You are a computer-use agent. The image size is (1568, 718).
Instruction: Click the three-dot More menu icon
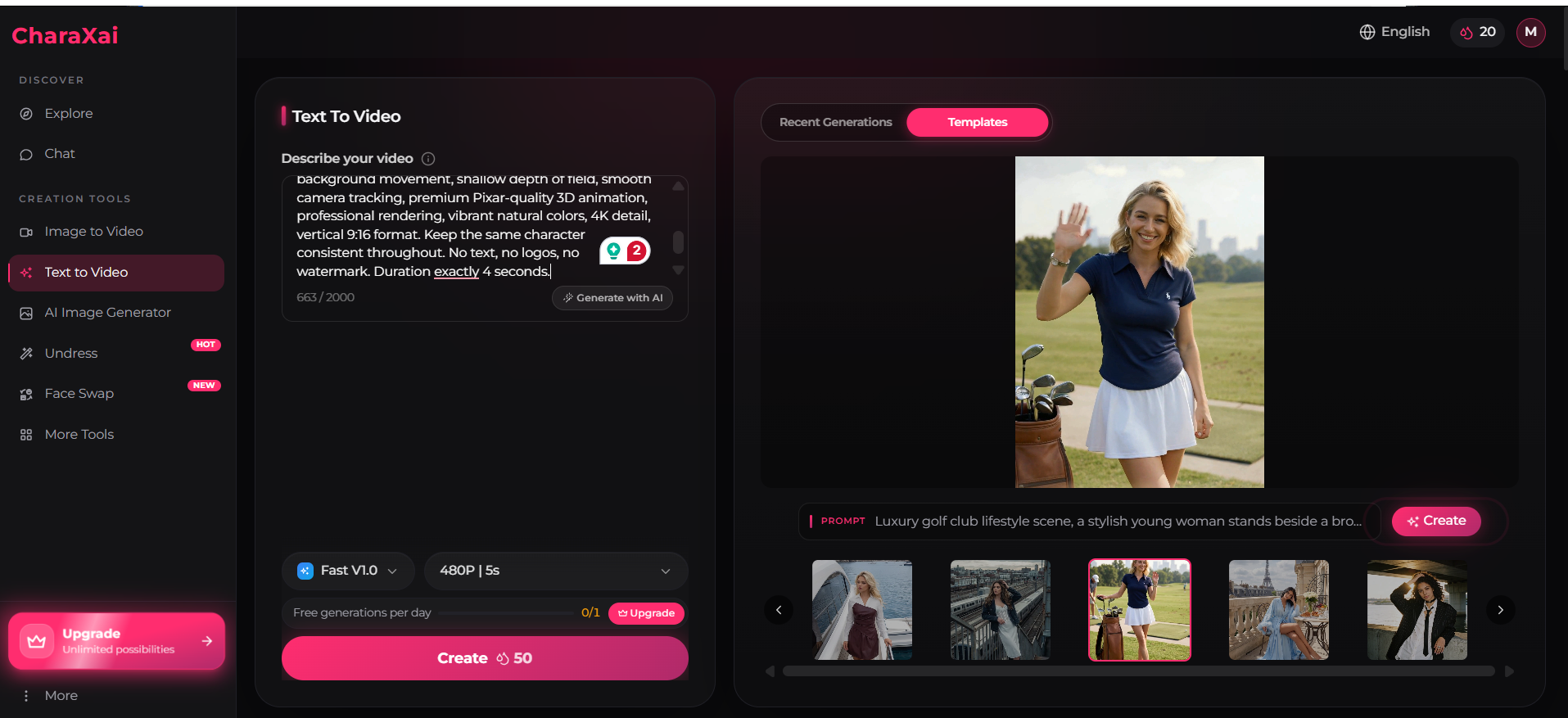pos(26,696)
